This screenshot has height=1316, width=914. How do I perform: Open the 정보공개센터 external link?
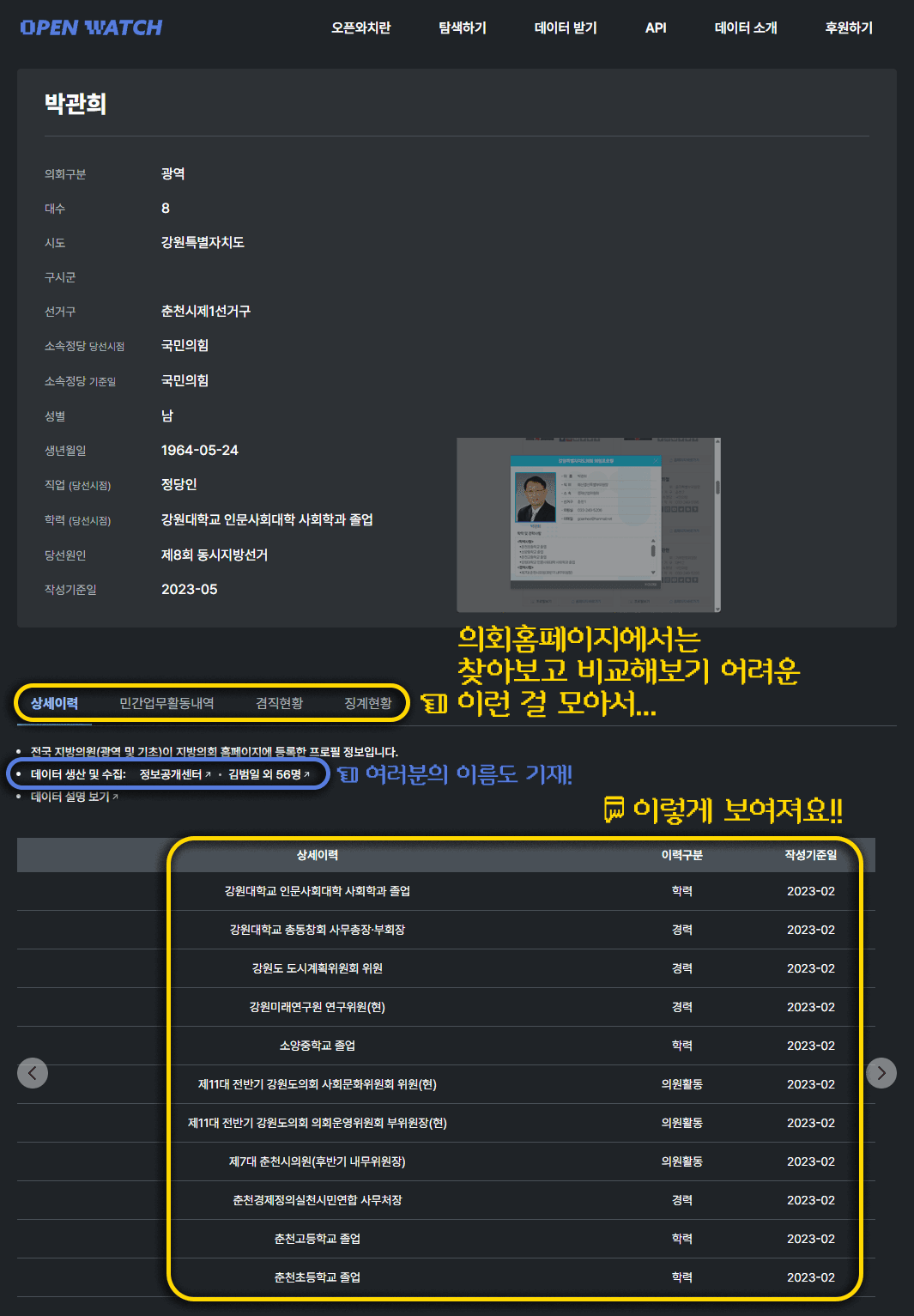coord(175,774)
